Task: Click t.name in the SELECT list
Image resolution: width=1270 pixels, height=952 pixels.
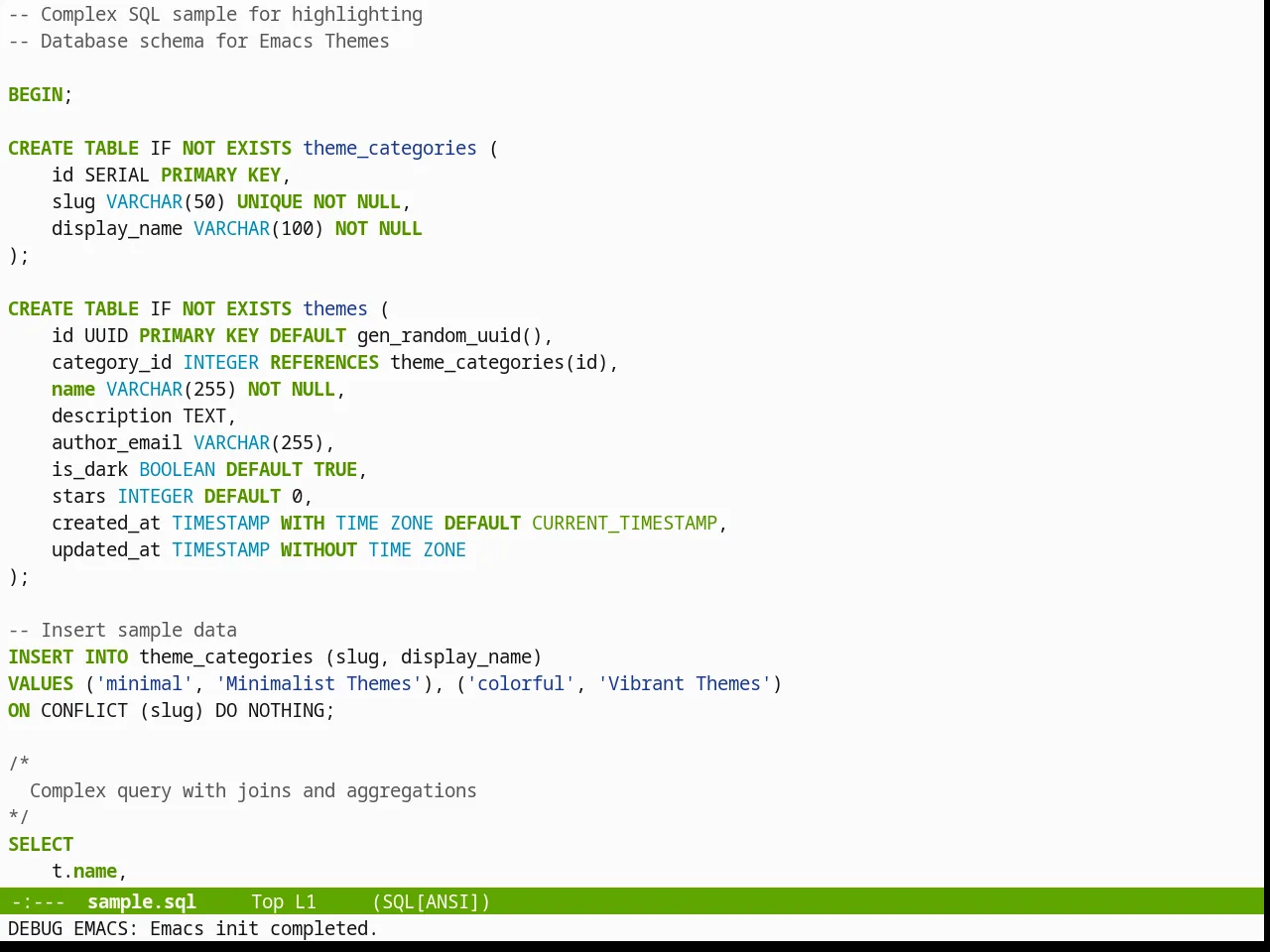Action: (84, 871)
